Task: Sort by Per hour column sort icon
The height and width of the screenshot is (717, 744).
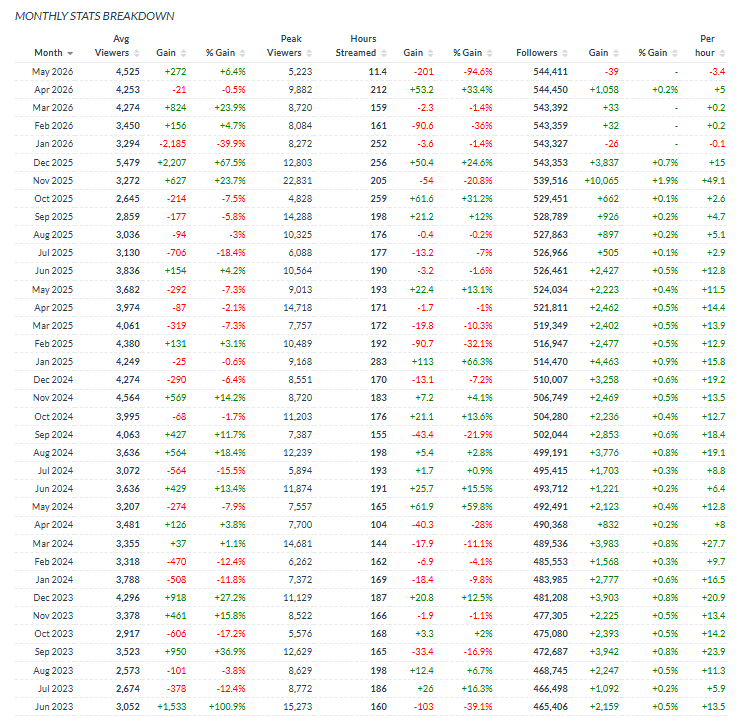Action: click(722, 53)
